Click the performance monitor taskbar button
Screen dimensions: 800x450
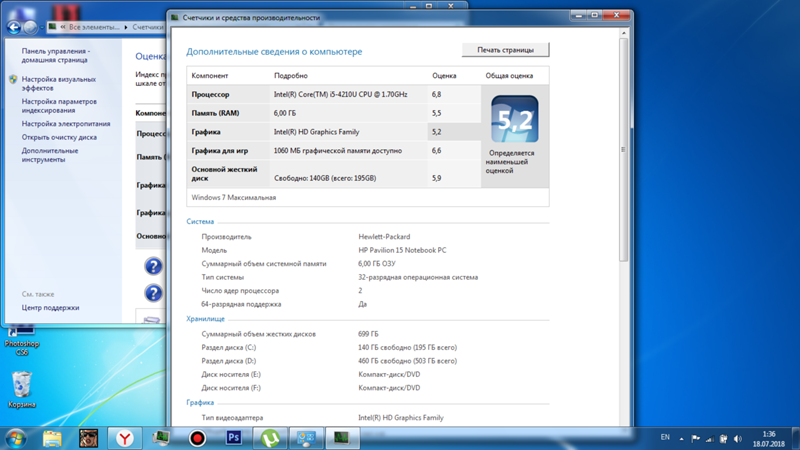342,438
